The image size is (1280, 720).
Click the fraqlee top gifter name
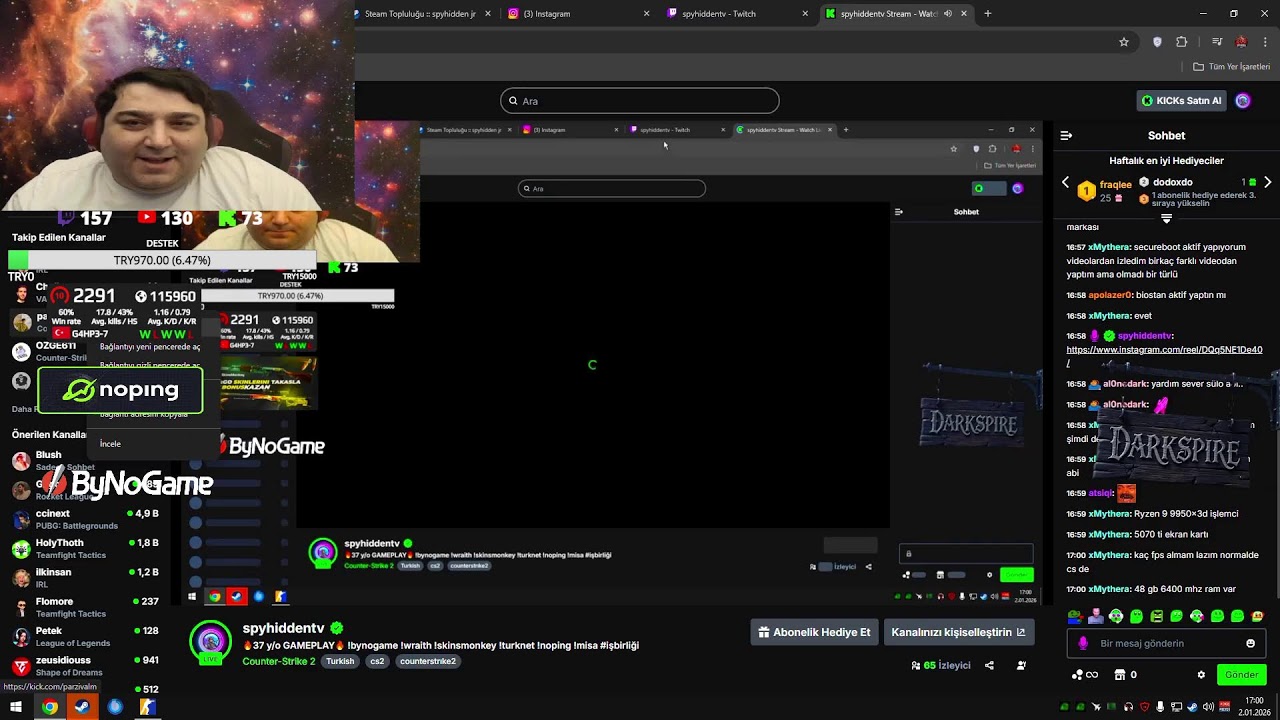1116,185
